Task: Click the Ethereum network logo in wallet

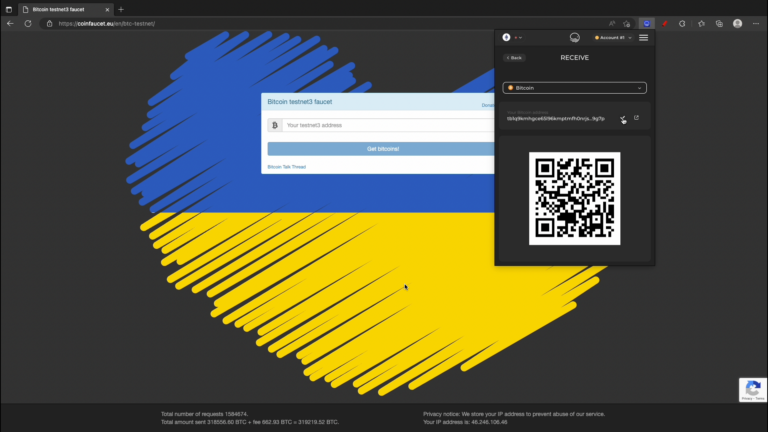Action: [506, 37]
